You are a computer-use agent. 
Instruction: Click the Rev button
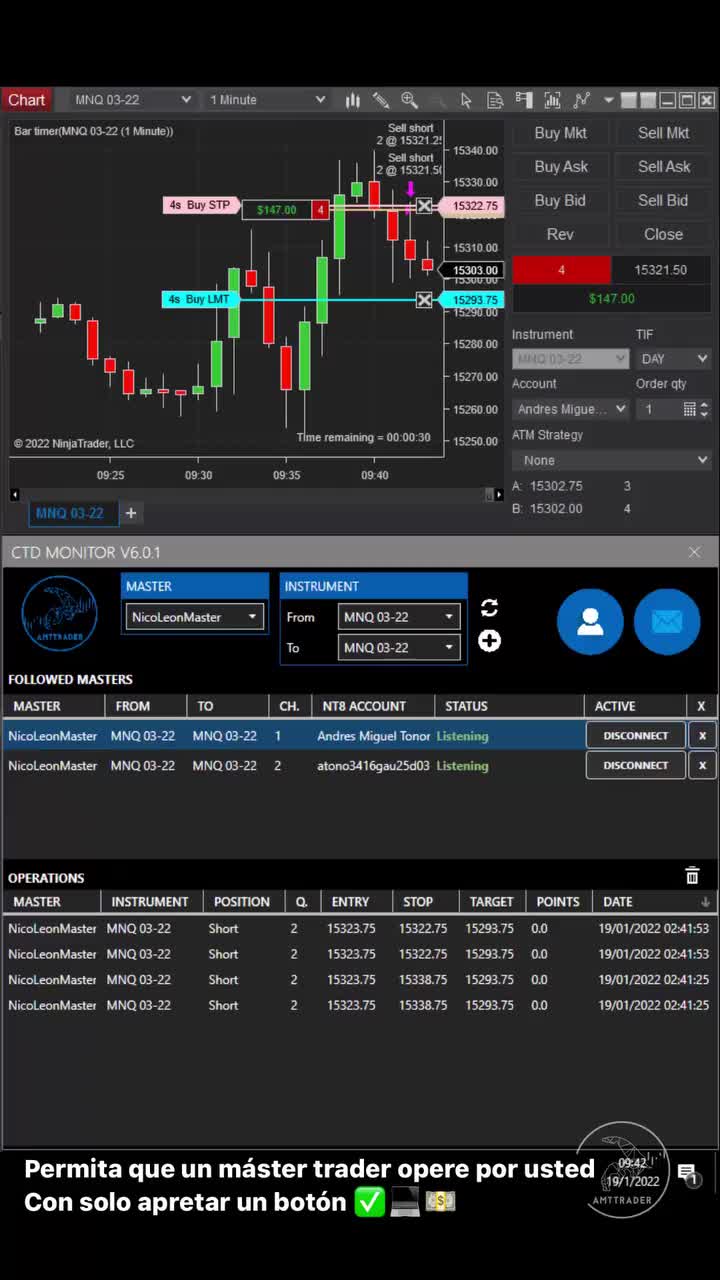point(560,234)
